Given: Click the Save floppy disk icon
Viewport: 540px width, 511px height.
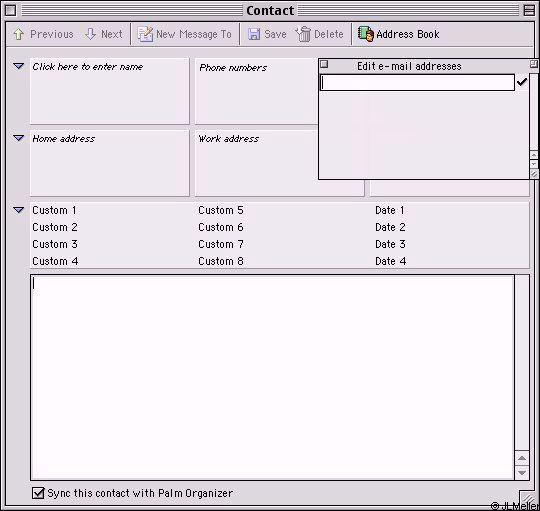Looking at the screenshot, I should click(x=254, y=34).
